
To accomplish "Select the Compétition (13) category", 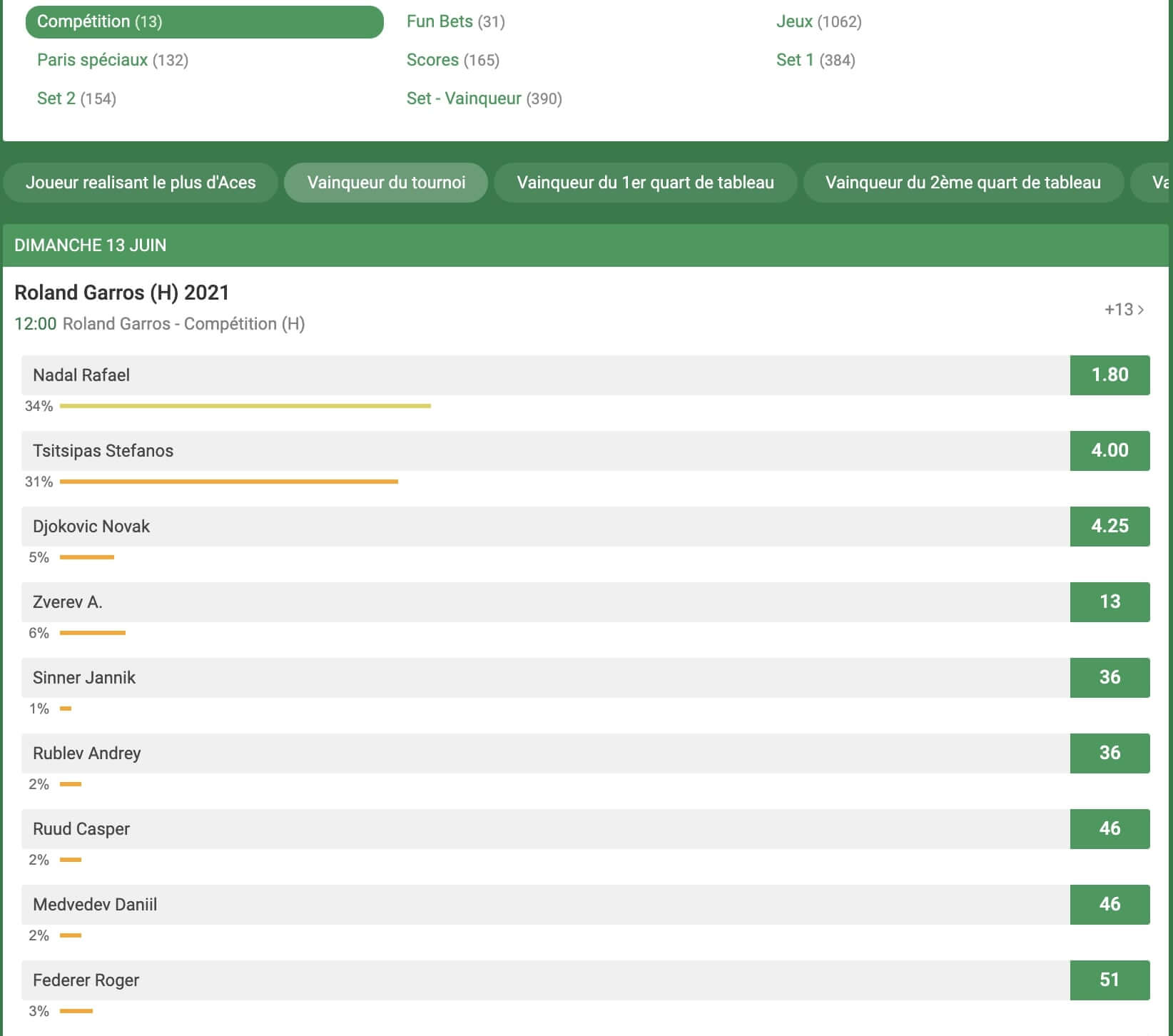I will pyautogui.click(x=204, y=22).
